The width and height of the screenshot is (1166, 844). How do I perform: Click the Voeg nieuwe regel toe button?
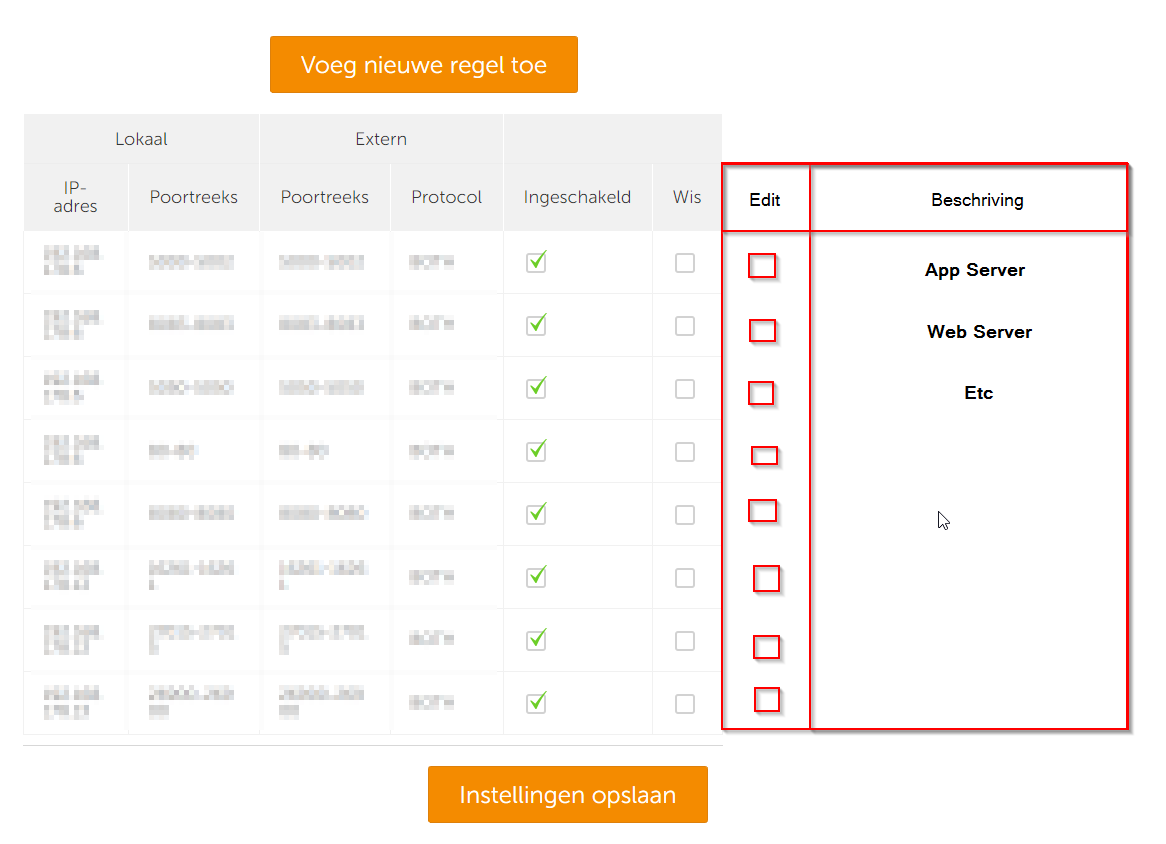tap(423, 65)
